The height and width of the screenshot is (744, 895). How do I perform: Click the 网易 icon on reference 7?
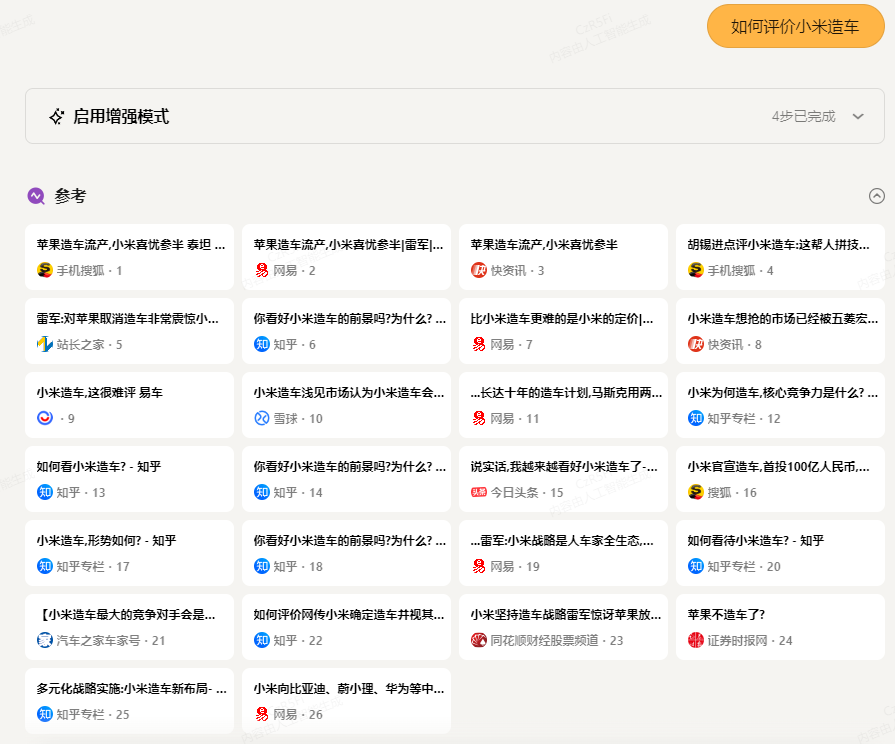[478, 344]
